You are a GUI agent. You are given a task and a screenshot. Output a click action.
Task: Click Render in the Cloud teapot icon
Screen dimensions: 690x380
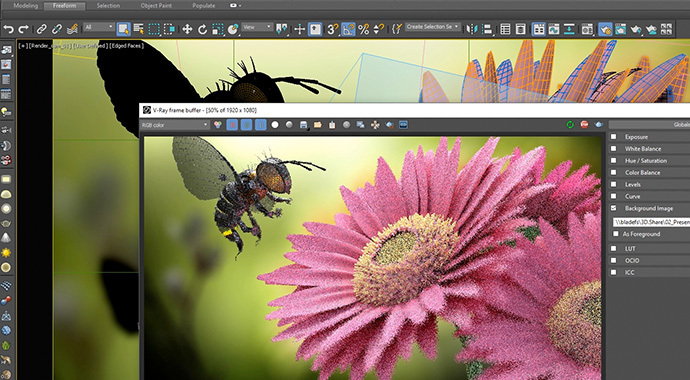pos(651,29)
